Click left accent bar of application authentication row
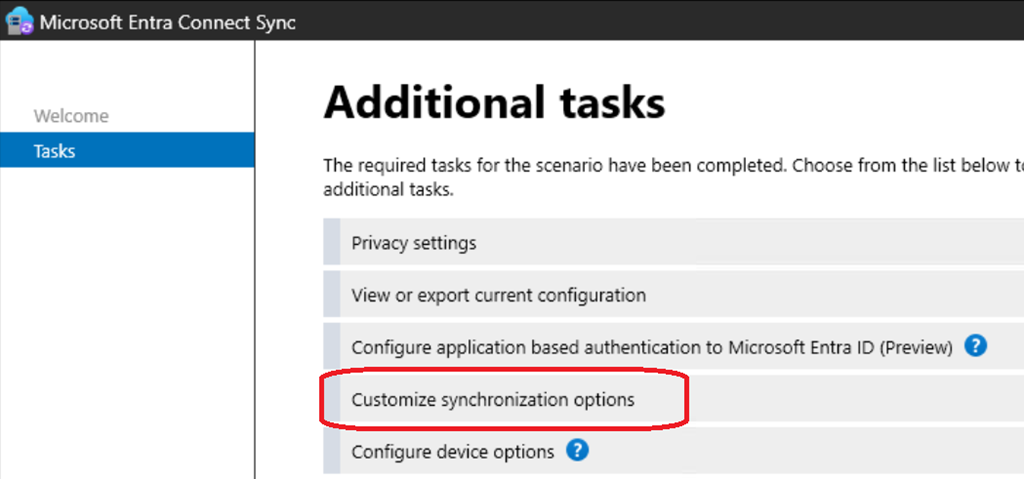Image resolution: width=1024 pixels, height=479 pixels. click(x=331, y=347)
